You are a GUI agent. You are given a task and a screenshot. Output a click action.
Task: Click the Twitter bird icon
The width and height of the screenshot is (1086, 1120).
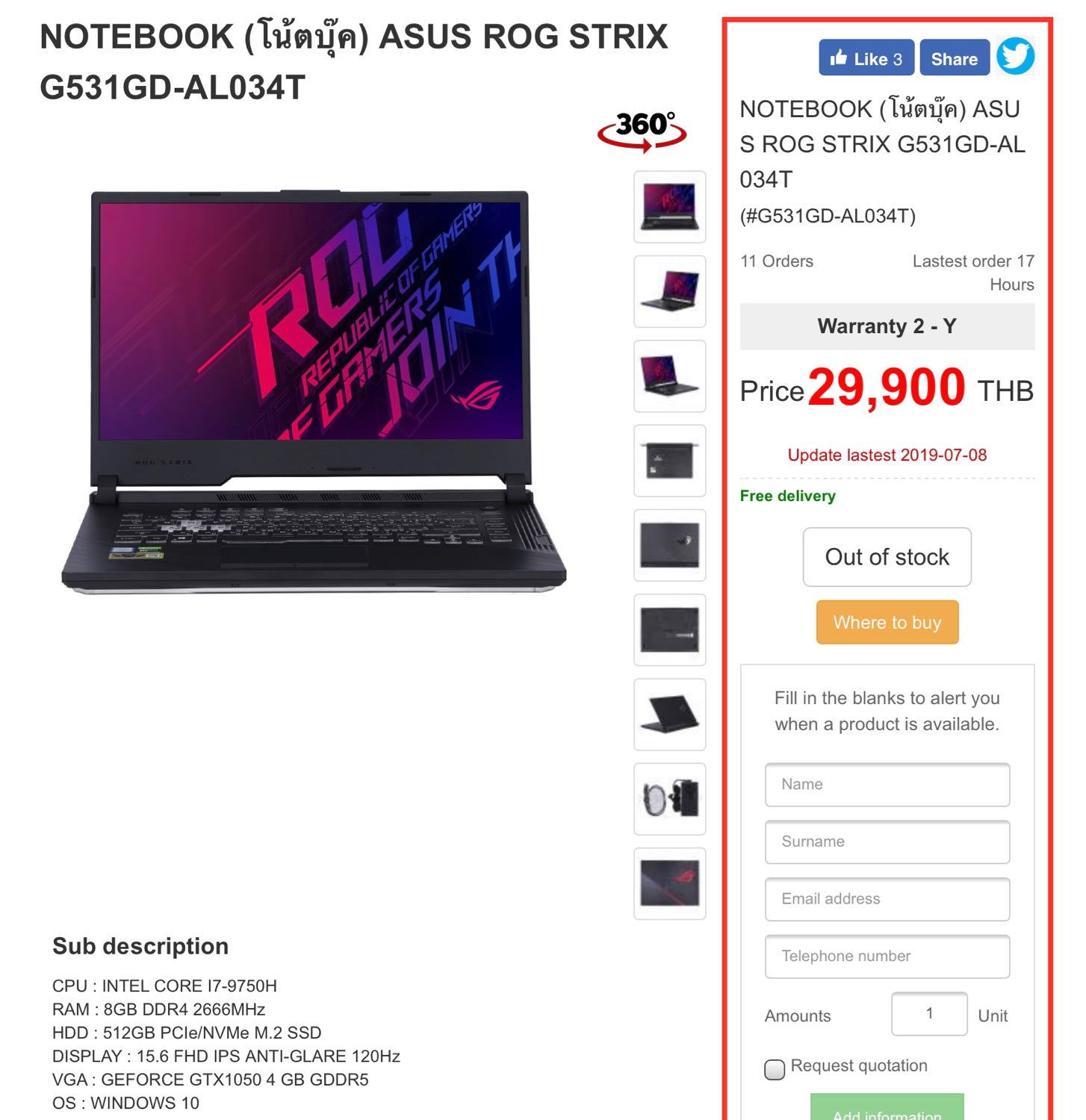tap(1016, 56)
